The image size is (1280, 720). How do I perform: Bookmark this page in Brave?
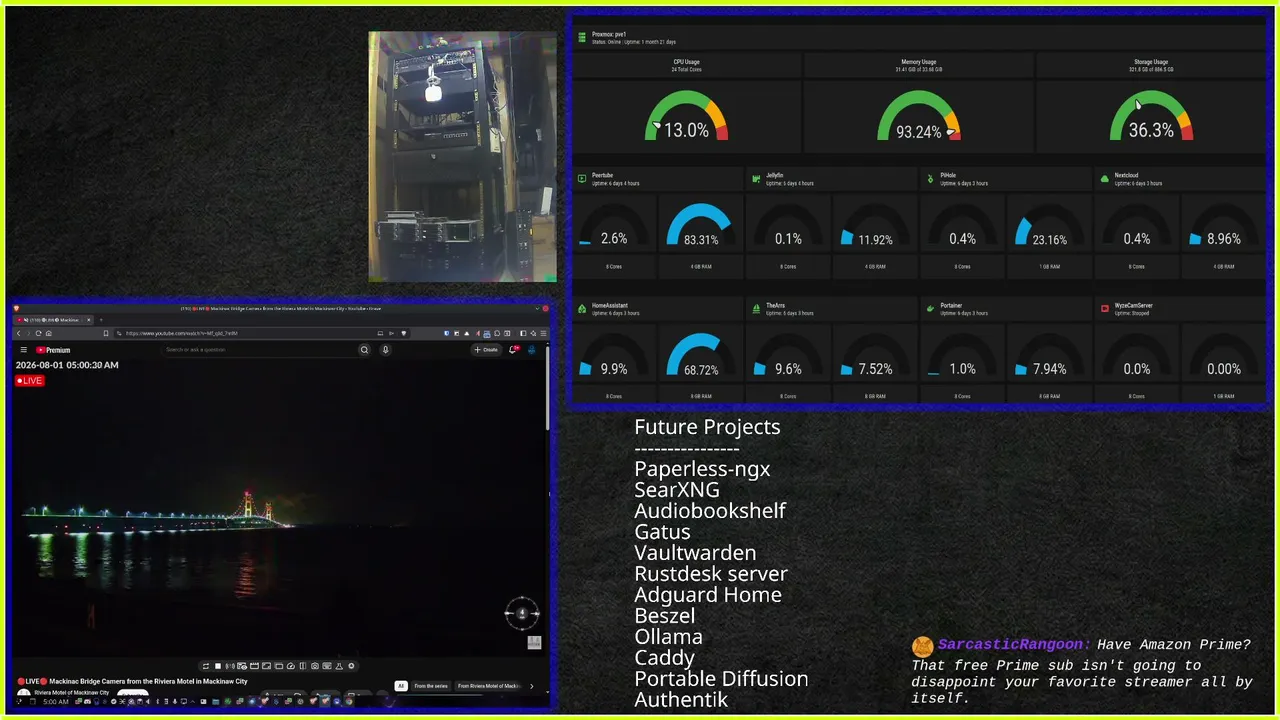point(105,333)
